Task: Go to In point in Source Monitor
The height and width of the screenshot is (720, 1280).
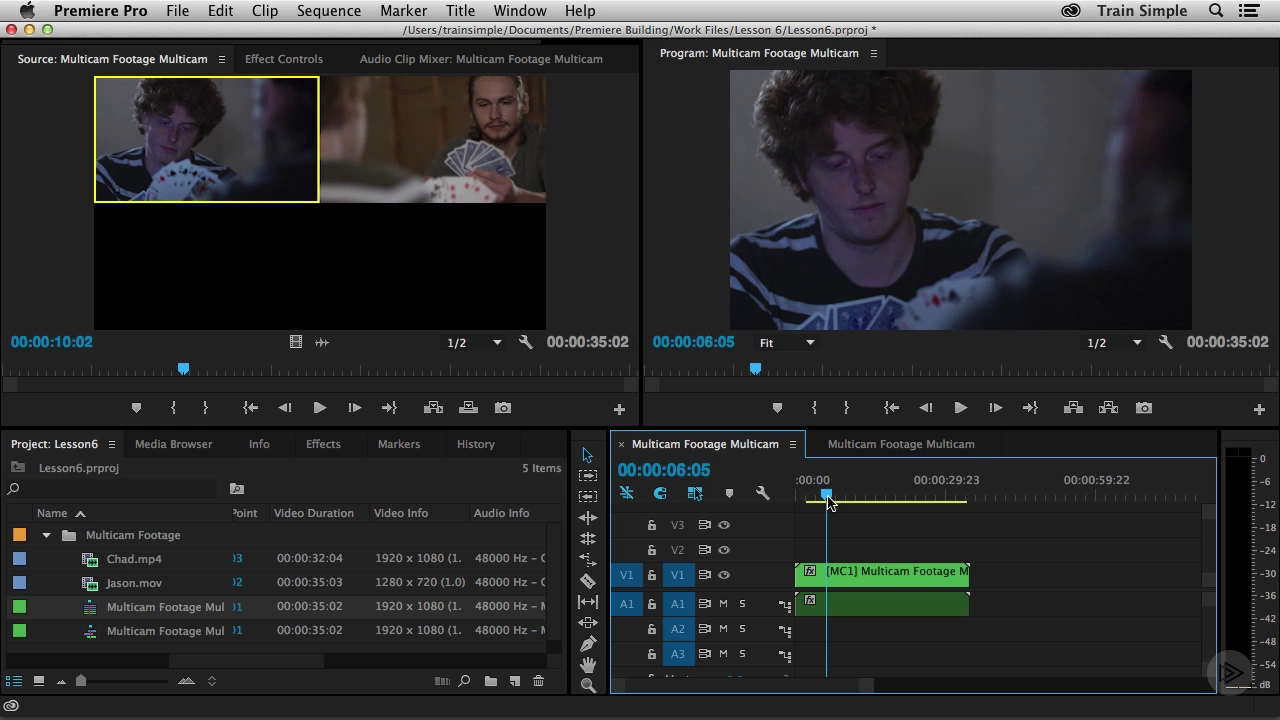Action: [x=251, y=408]
